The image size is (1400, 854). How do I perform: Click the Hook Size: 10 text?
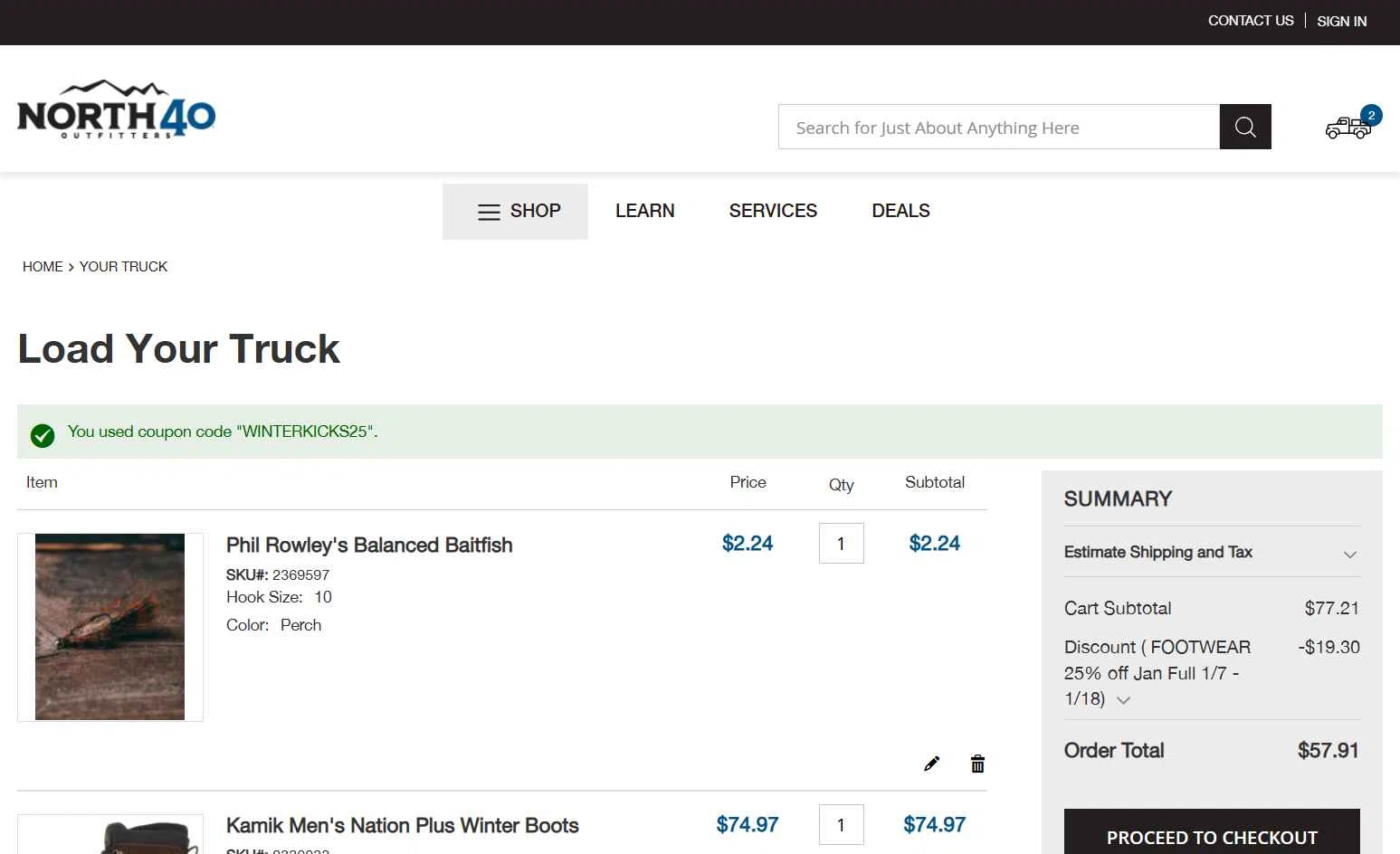click(x=279, y=597)
